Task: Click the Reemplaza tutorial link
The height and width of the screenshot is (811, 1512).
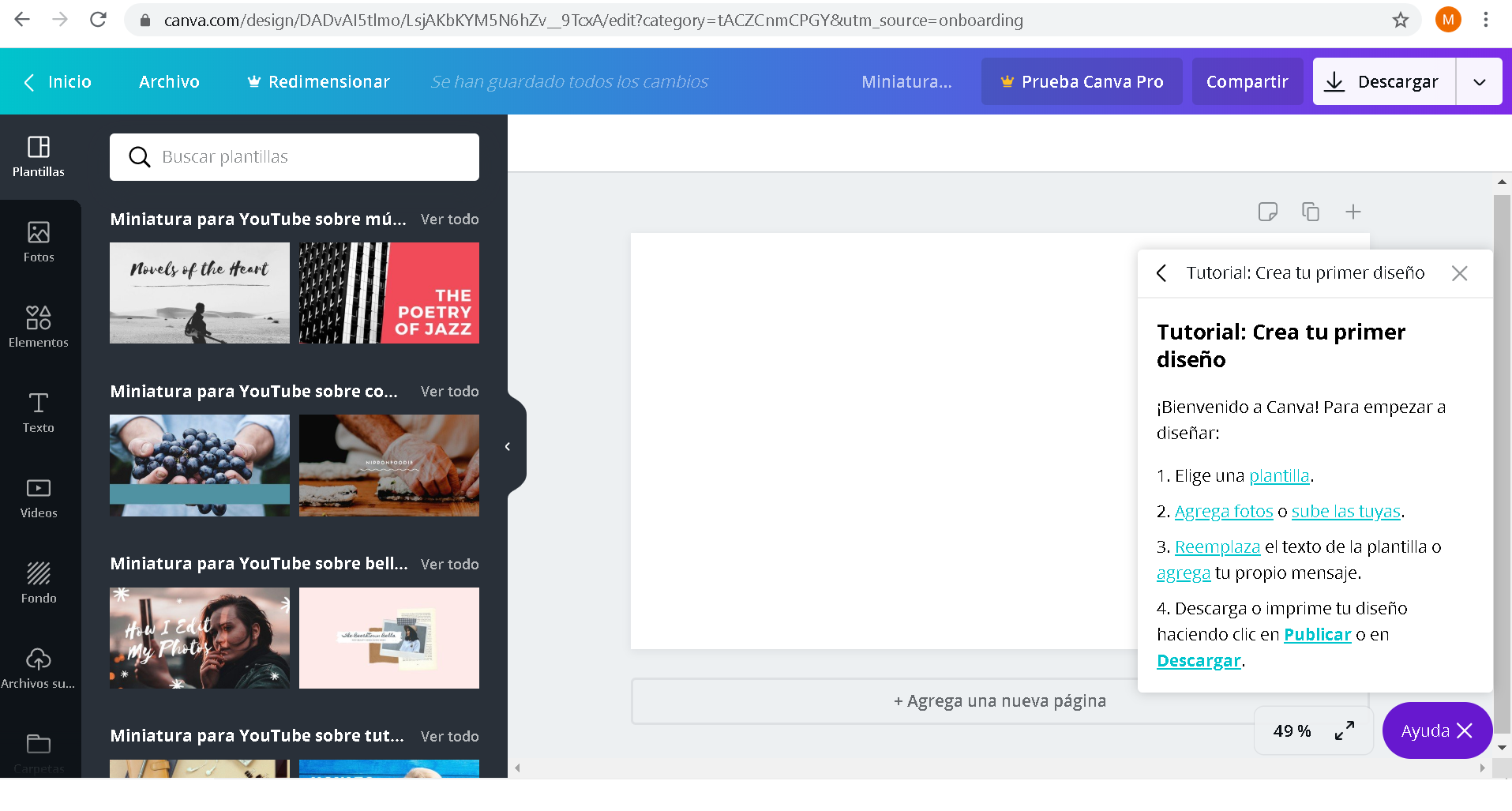Action: tap(1217, 547)
